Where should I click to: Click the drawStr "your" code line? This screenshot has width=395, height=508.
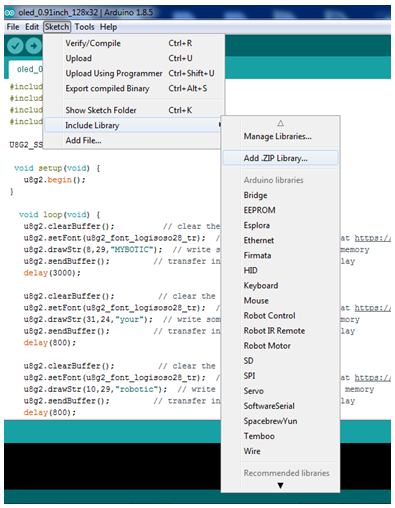88,320
